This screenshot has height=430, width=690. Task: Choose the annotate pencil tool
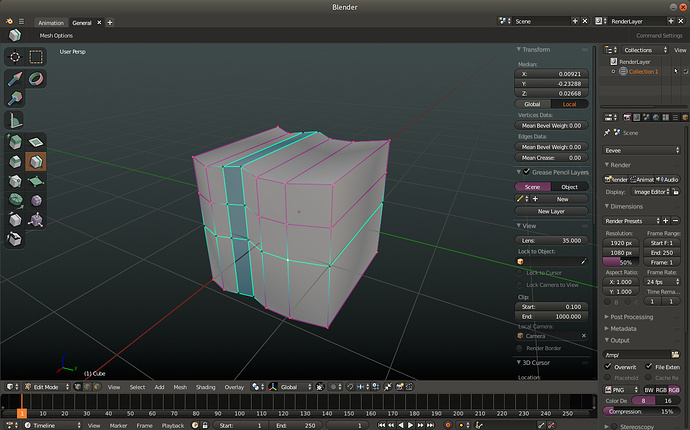(x=15, y=79)
